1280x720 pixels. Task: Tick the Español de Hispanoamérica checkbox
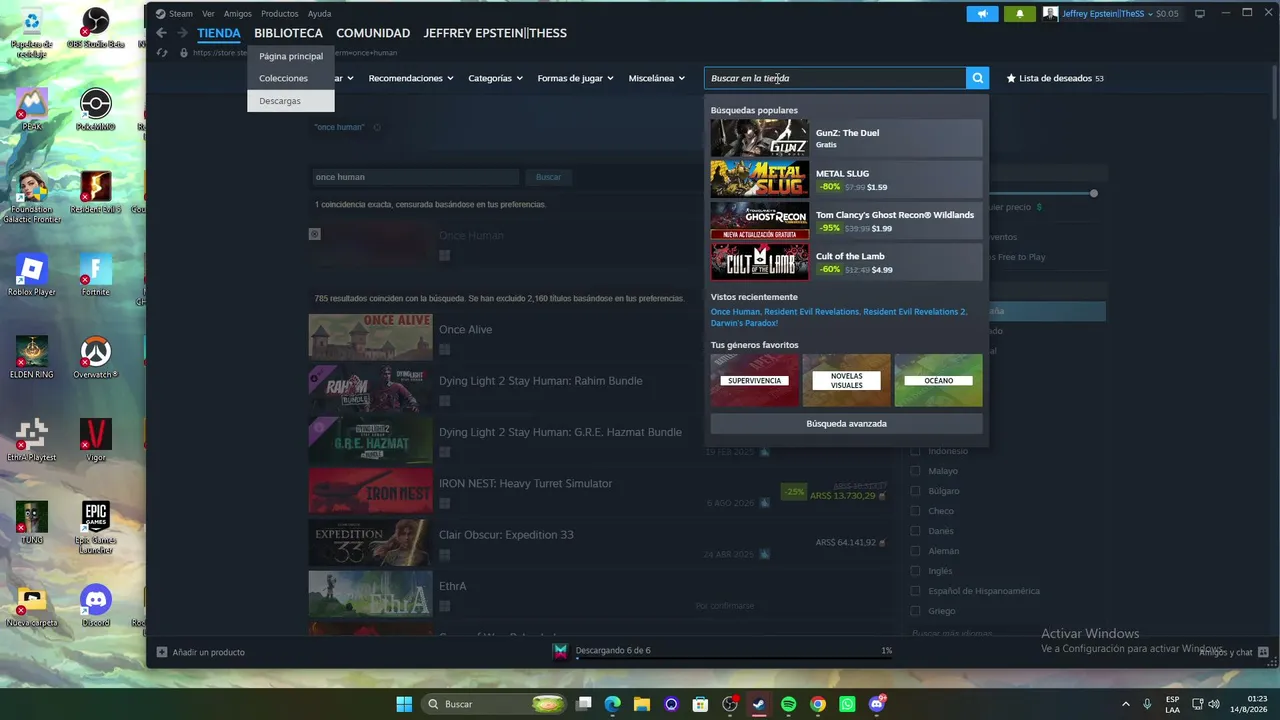[x=915, y=591]
